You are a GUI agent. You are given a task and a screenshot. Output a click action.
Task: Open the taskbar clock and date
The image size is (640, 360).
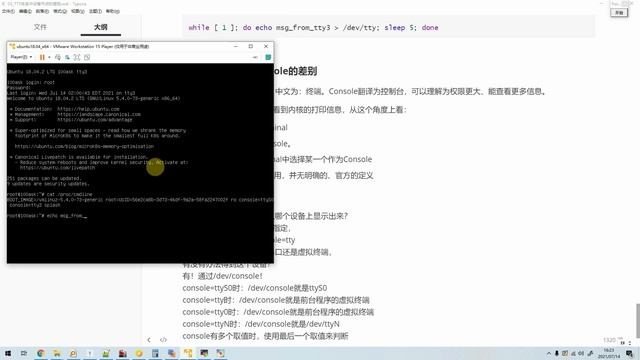pyautogui.click(x=609, y=353)
